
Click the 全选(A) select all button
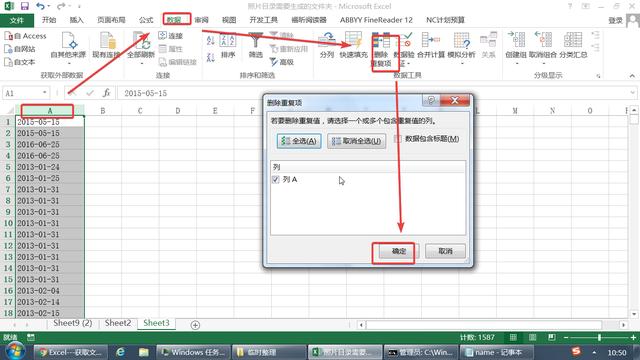299,141
